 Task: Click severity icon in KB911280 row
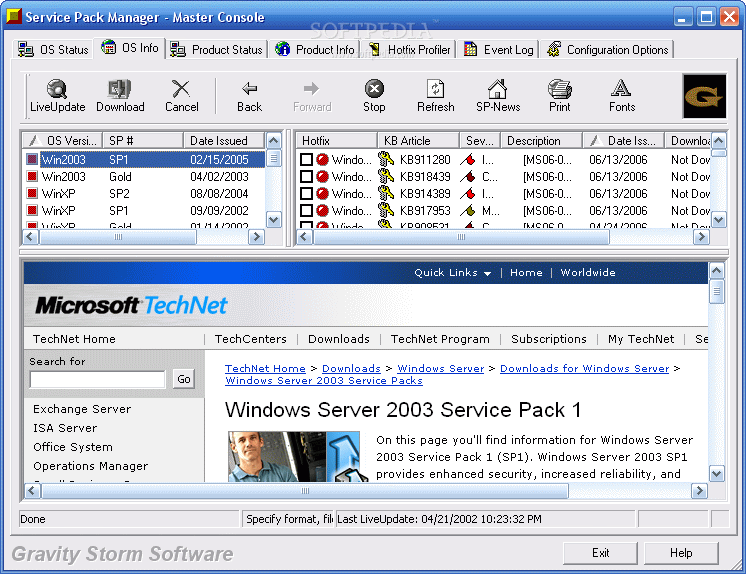468,159
